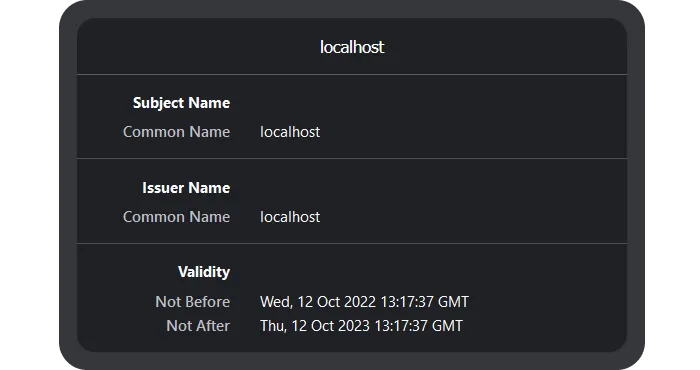Click GMT in the Not After row

[x=447, y=326]
